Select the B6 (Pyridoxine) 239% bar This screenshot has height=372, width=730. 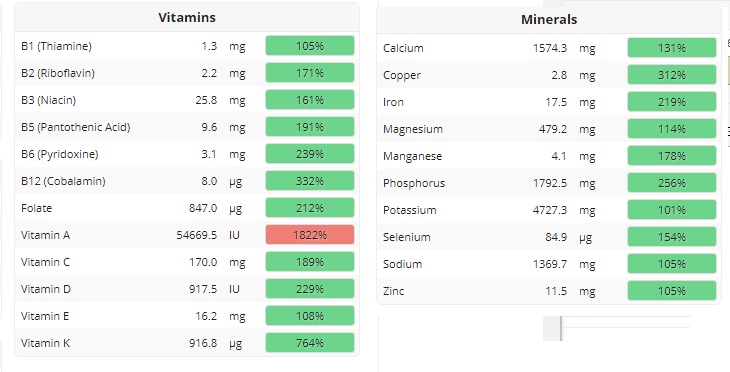[310, 154]
